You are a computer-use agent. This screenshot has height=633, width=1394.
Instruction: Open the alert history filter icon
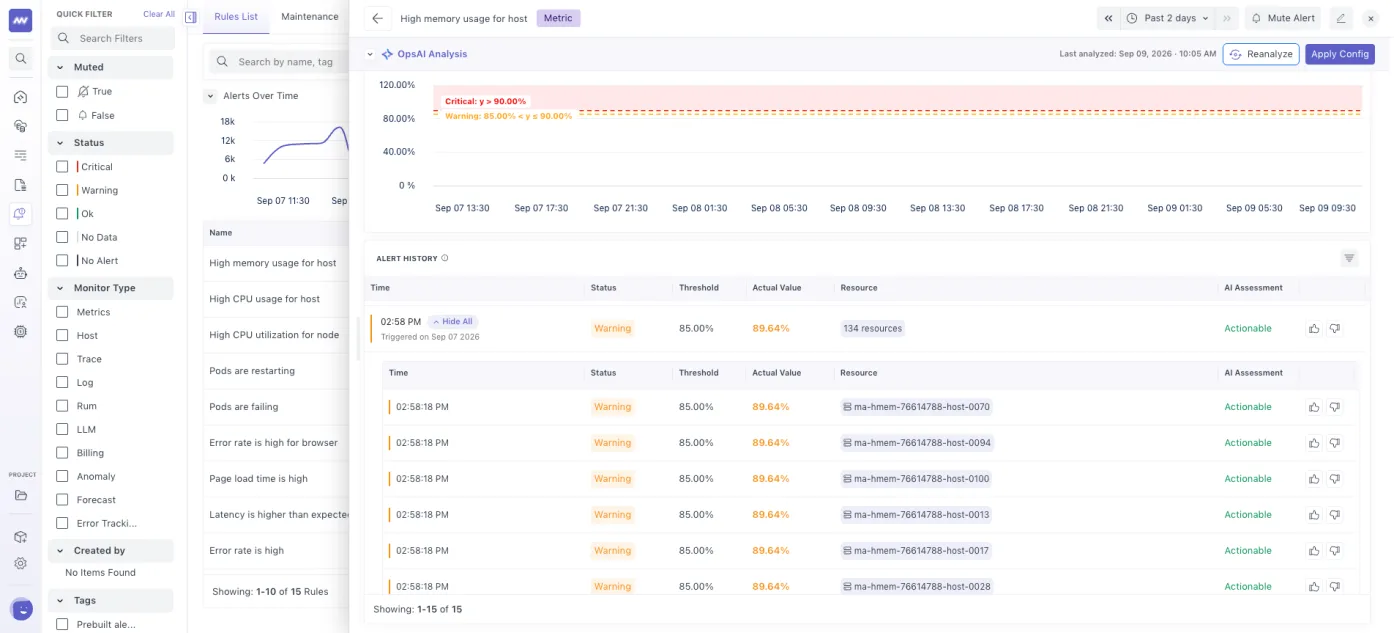(x=1349, y=258)
